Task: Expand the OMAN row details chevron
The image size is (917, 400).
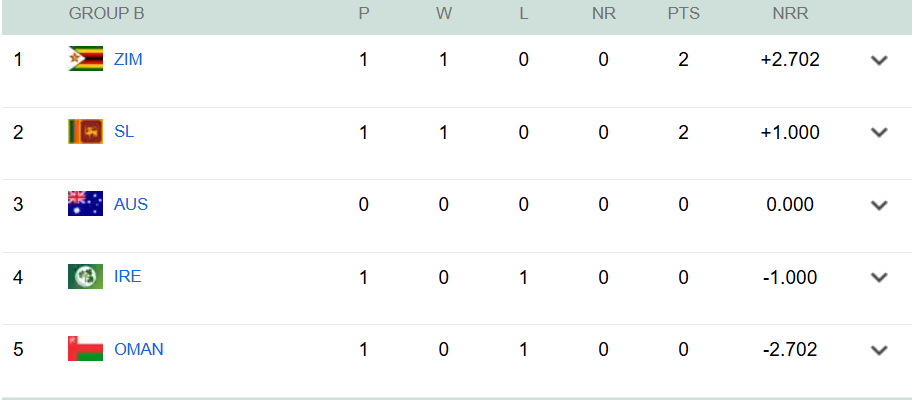Action: point(879,350)
